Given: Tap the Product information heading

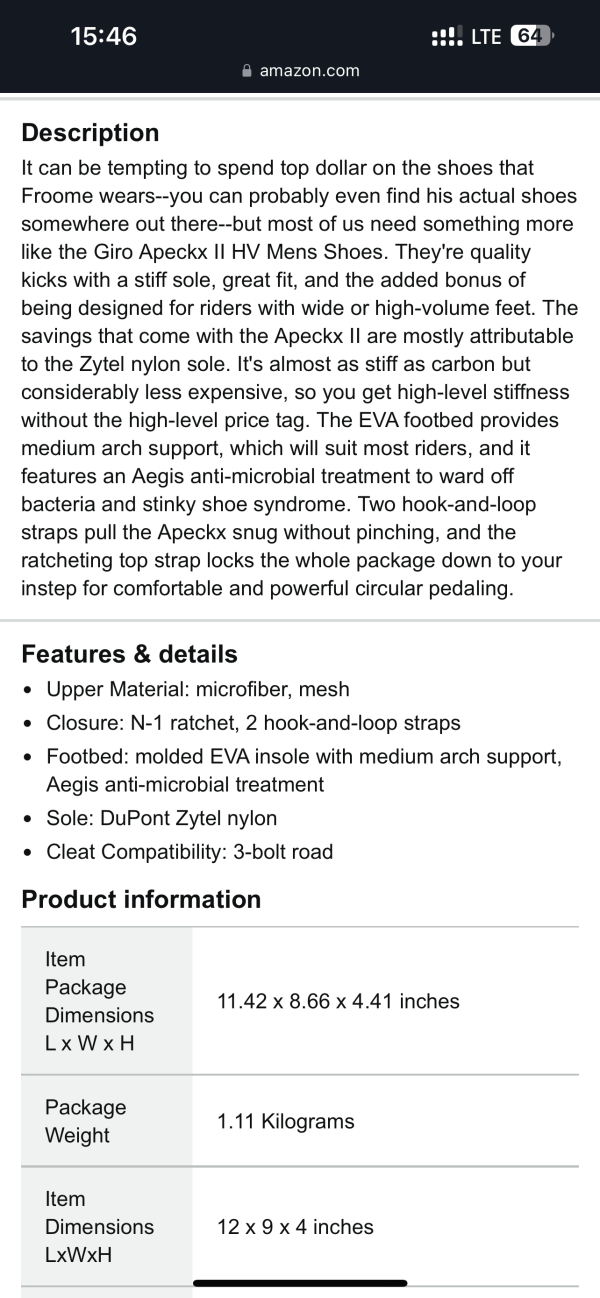Looking at the screenshot, I should (141, 899).
